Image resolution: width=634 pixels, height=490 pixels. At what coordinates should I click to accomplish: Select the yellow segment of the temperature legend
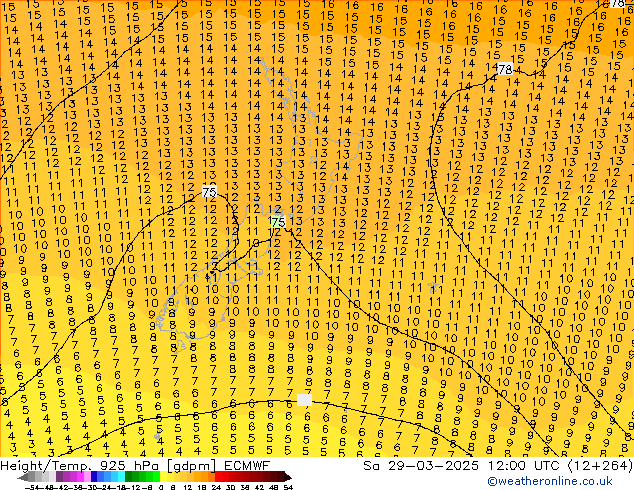(x=163, y=476)
